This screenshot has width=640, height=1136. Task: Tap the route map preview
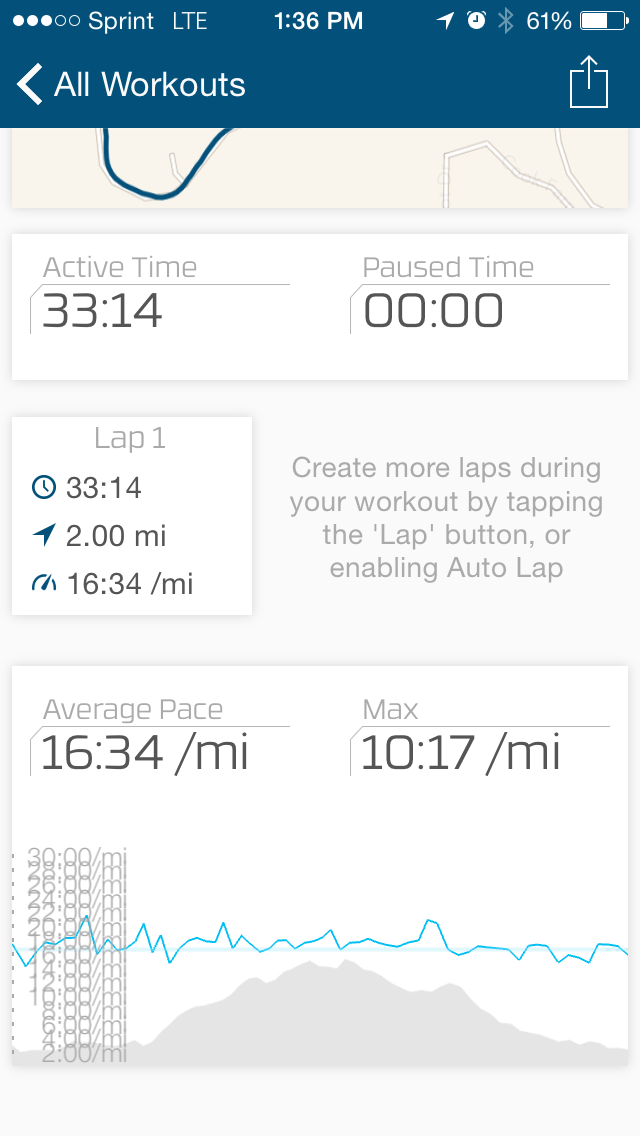(320, 167)
